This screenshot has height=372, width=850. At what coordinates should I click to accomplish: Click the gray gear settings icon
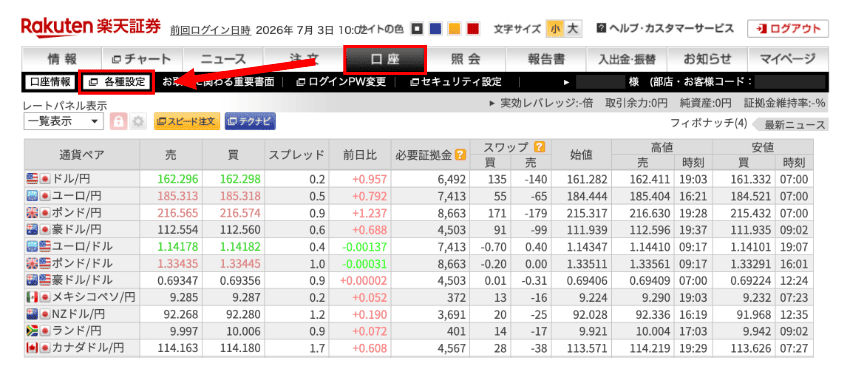click(x=138, y=122)
